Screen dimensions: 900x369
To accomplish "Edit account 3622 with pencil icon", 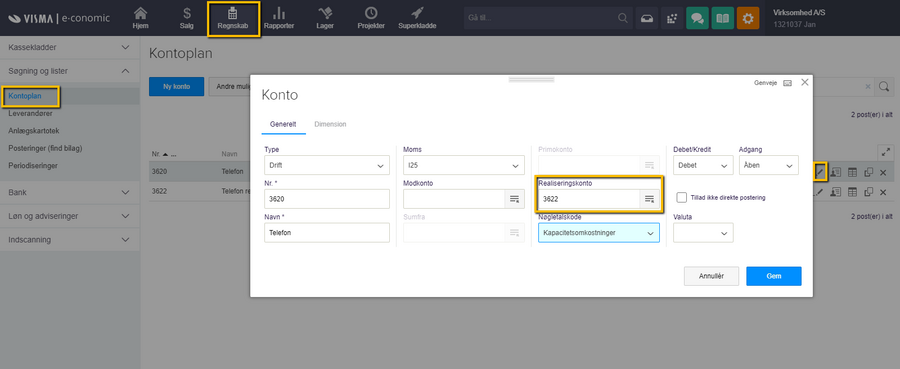I will [820, 192].
